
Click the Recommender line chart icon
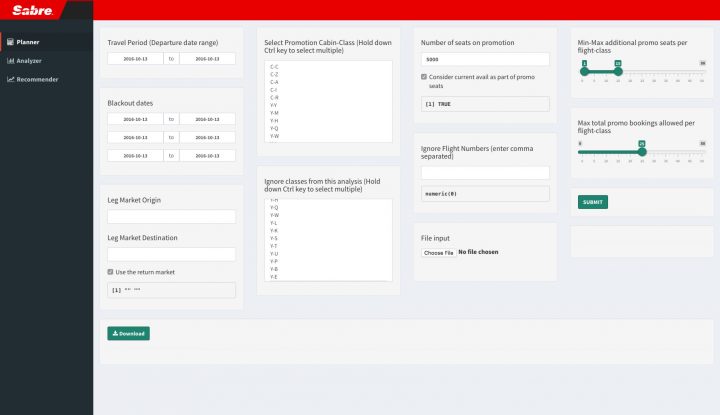[9, 79]
